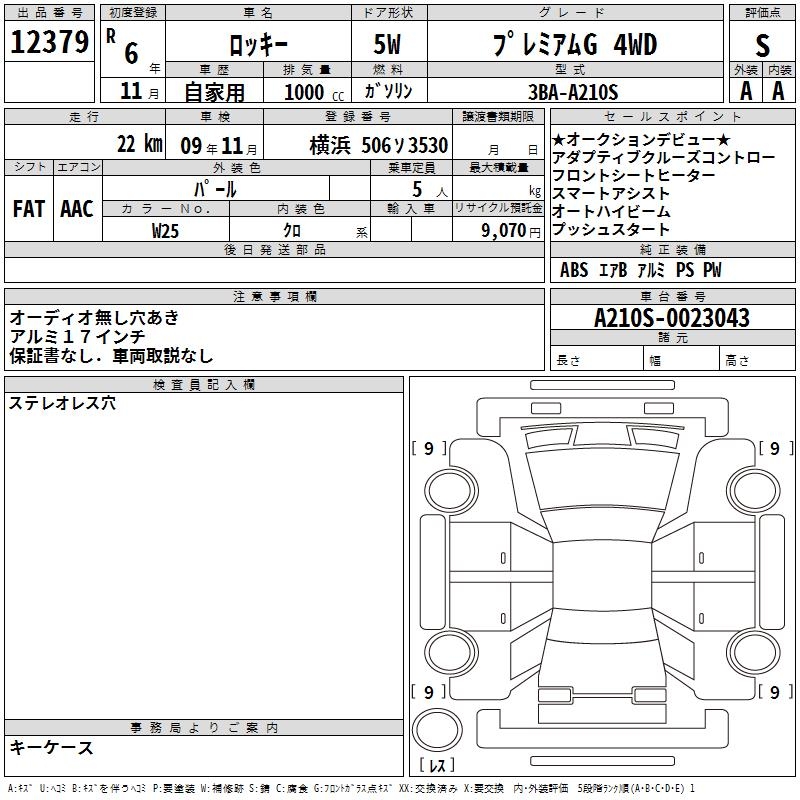
Task: Select the car name ロッキー
Action: coord(258,44)
